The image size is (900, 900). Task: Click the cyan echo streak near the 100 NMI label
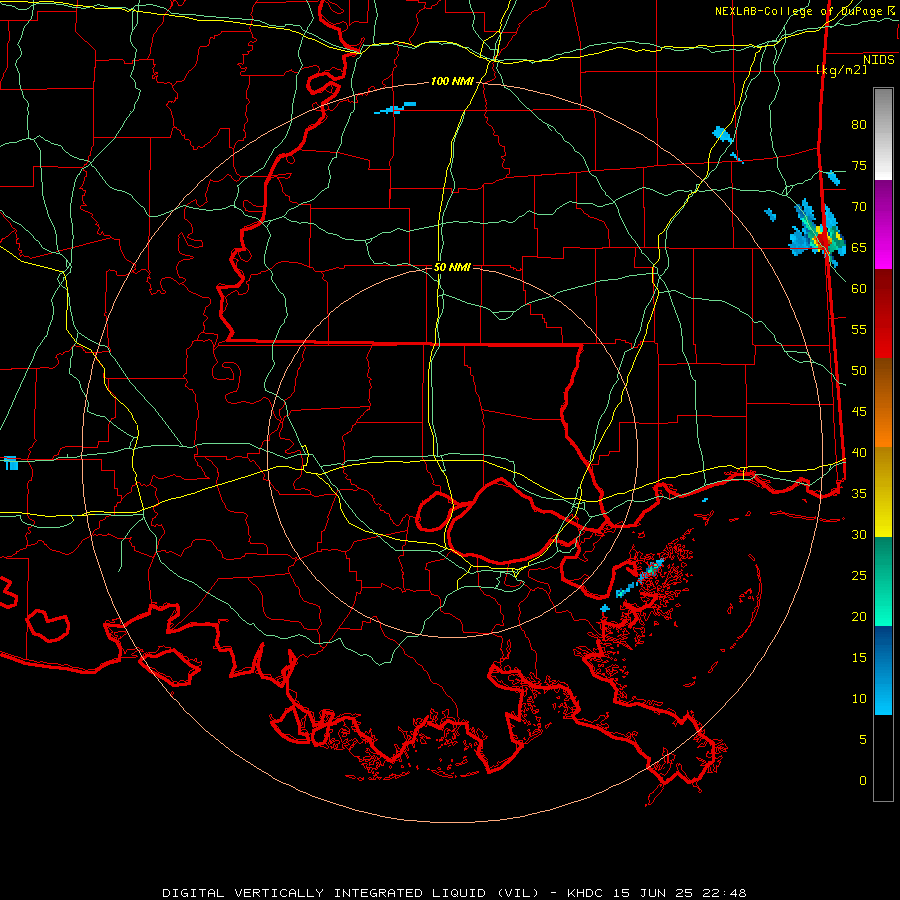pos(395,108)
